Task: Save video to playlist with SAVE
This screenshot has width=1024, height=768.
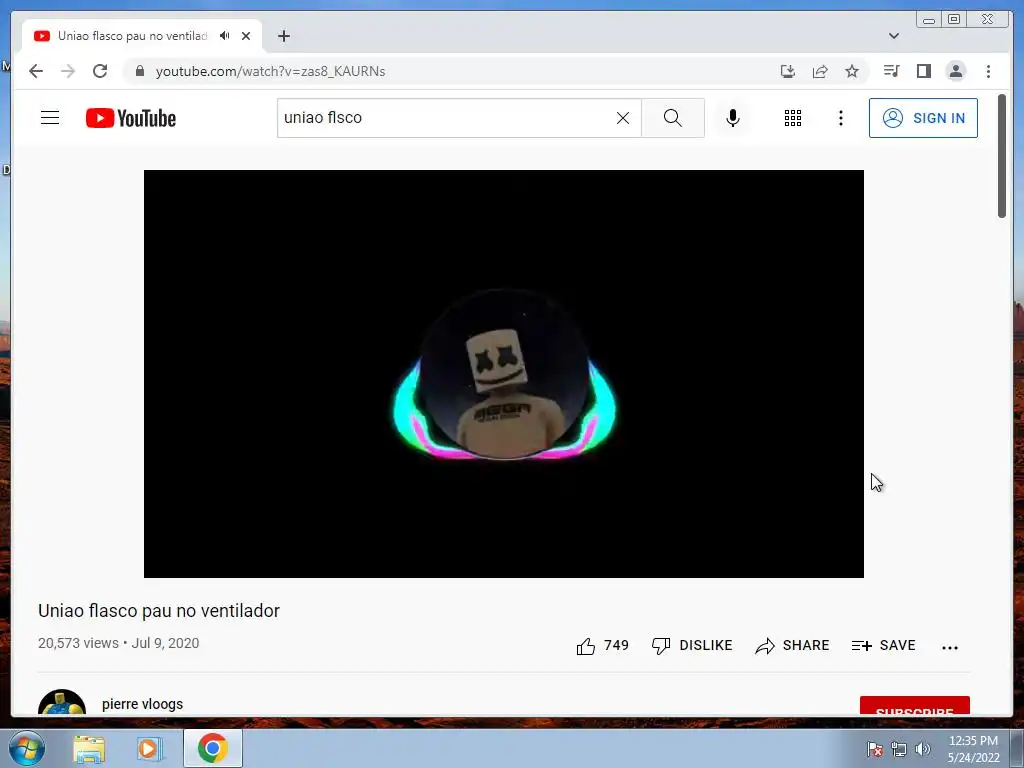Action: point(884,646)
